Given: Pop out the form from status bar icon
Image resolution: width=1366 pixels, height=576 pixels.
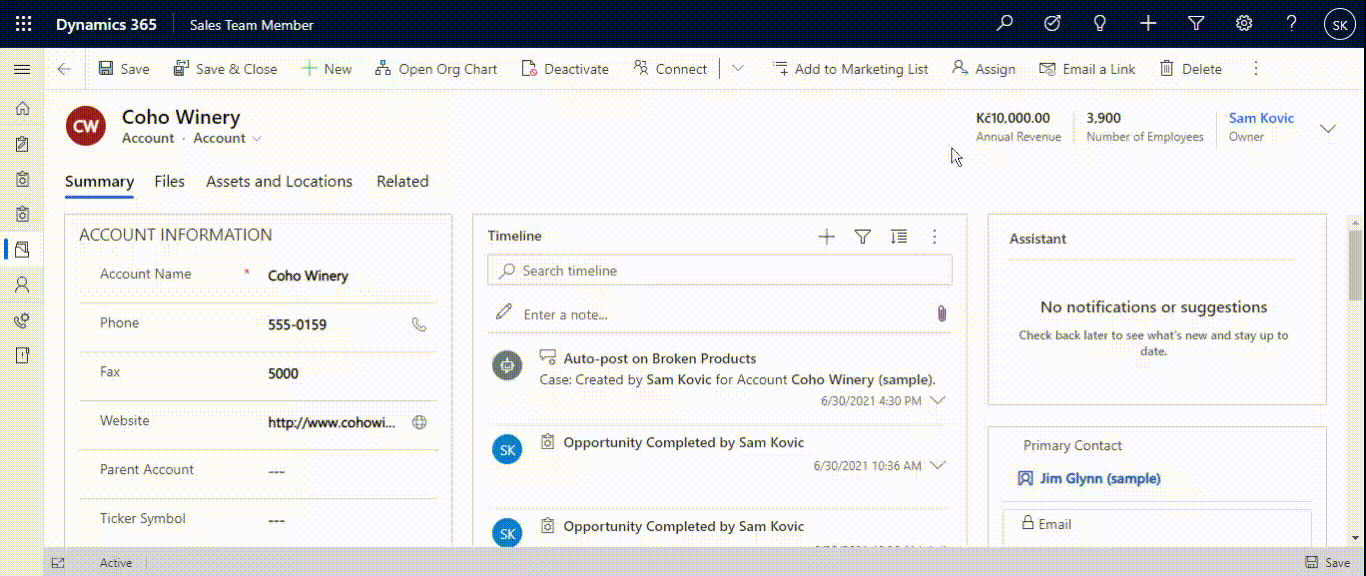Looking at the screenshot, I should 58,563.
